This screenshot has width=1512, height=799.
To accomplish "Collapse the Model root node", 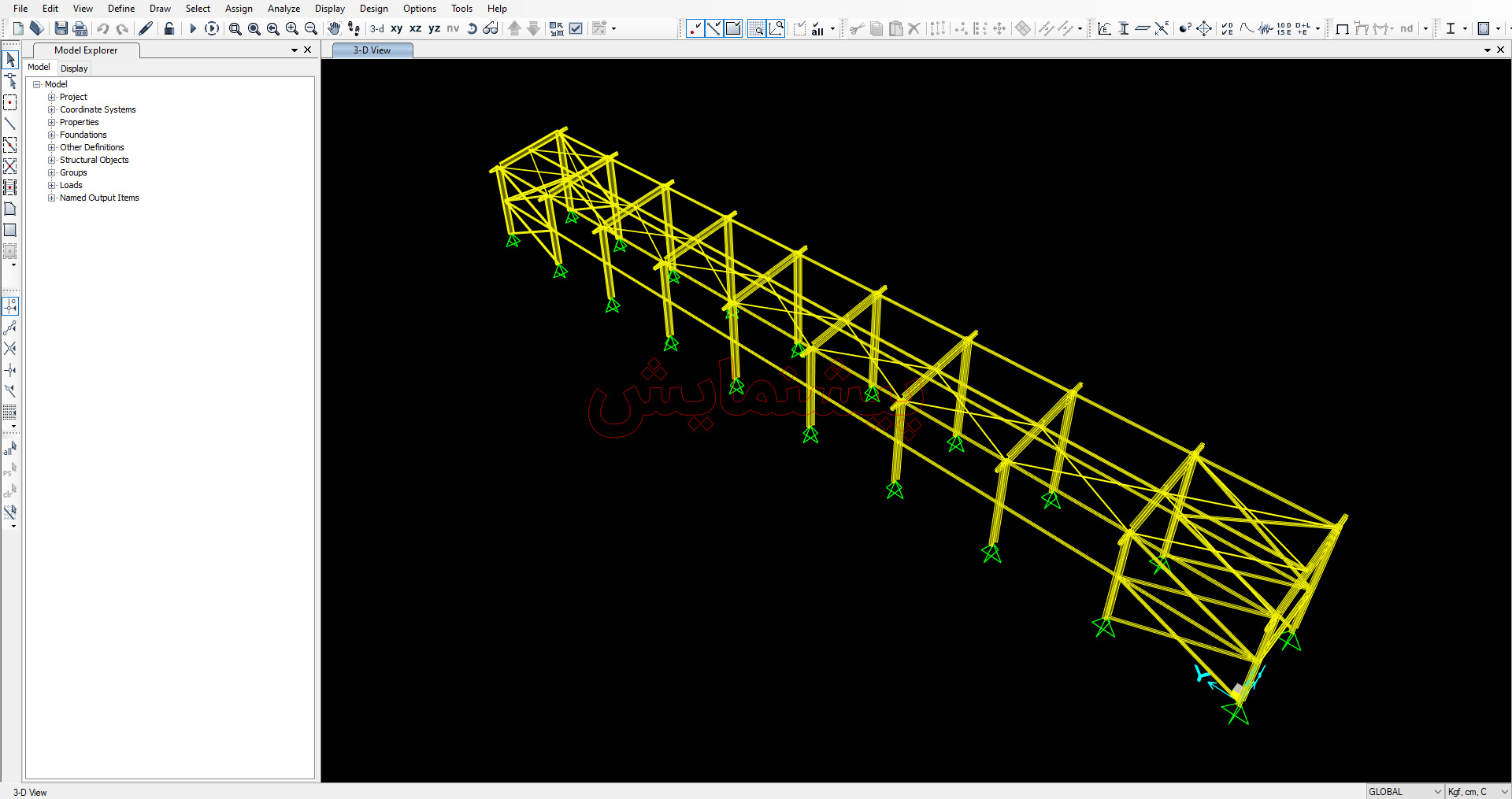I will pos(36,84).
